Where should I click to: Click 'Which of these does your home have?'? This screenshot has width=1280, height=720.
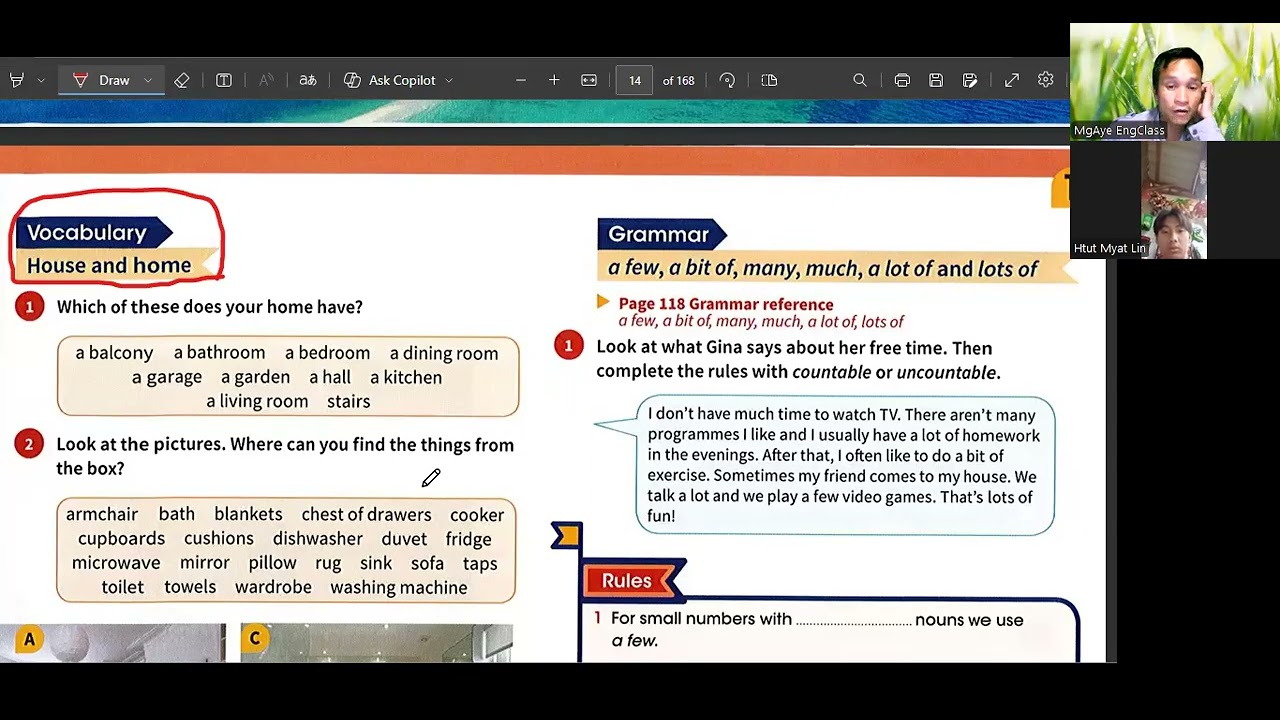coord(209,307)
